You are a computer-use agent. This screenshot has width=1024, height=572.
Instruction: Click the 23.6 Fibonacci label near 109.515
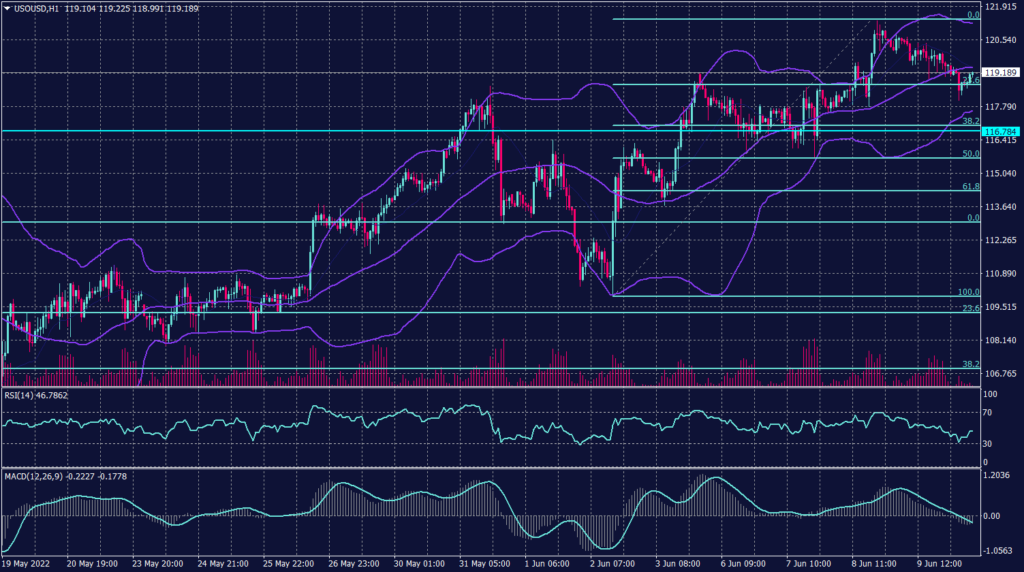pyautogui.click(x=969, y=309)
